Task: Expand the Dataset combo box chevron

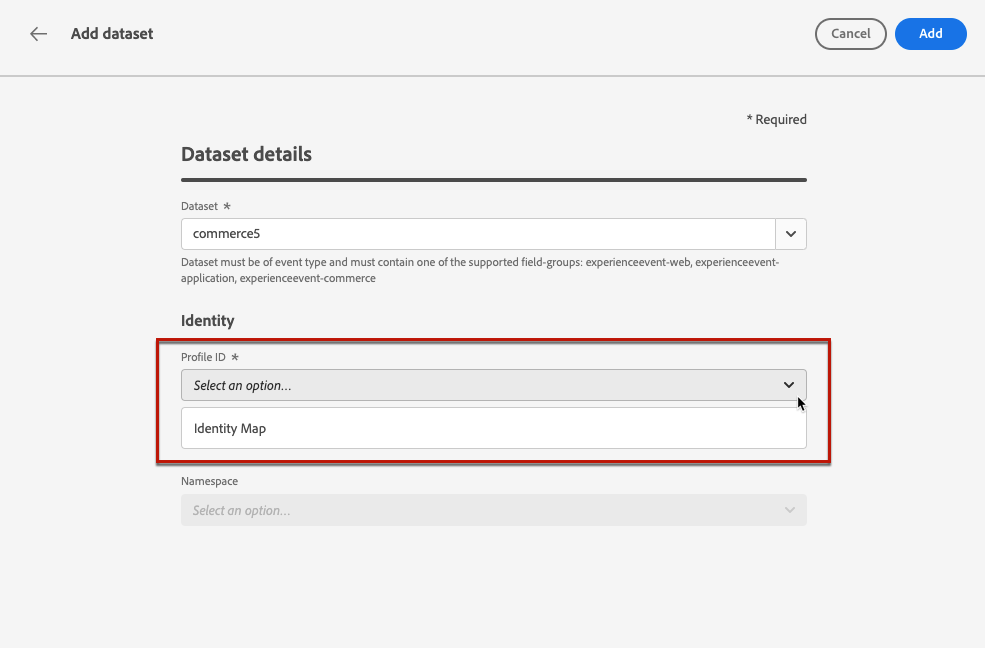Action: pos(791,234)
